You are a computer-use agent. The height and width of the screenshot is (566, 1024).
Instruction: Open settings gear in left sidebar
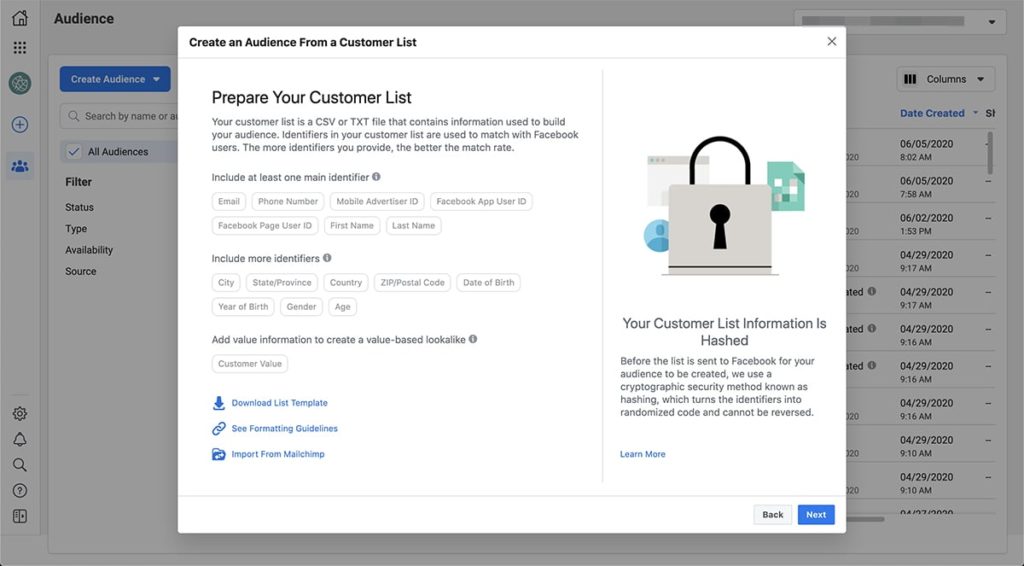coord(20,414)
